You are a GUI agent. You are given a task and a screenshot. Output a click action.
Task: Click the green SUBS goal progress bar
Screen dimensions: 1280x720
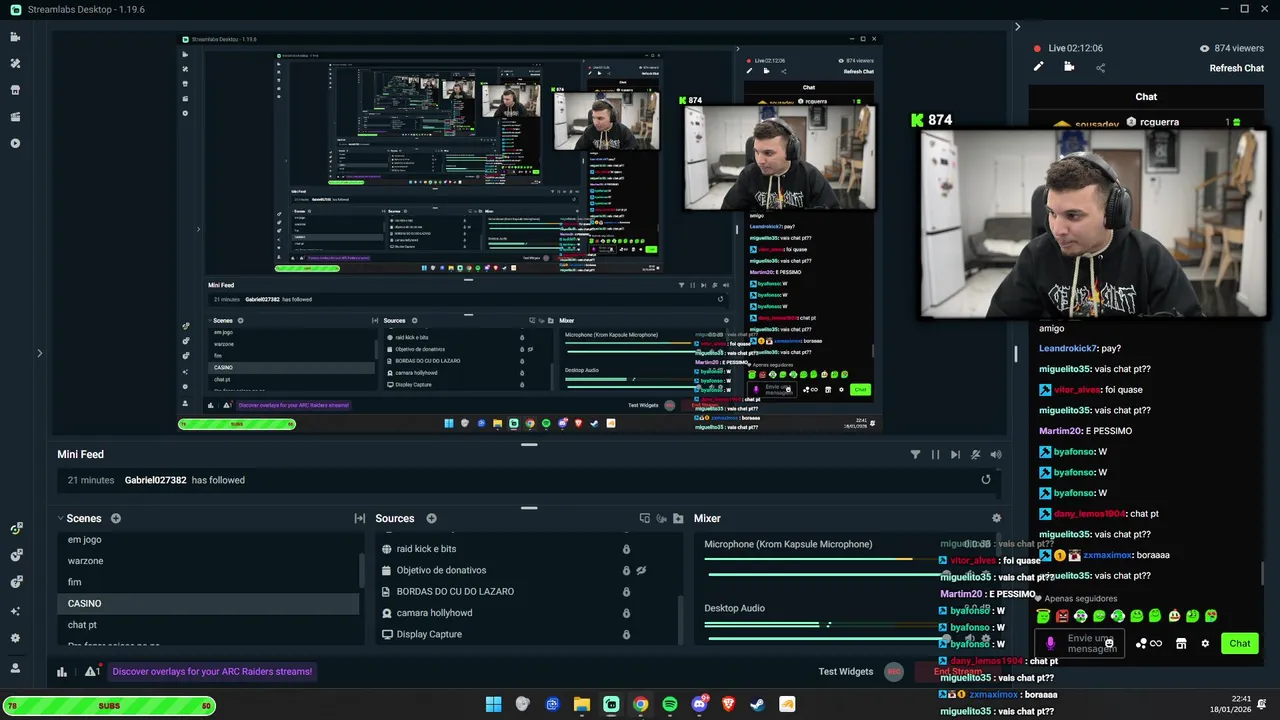pos(109,706)
